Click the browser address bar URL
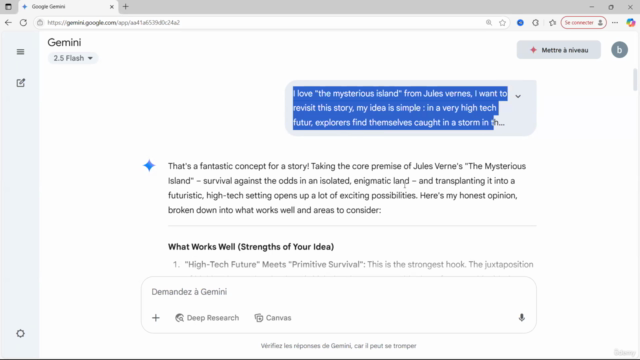This screenshot has height=360, width=640. [113, 22]
